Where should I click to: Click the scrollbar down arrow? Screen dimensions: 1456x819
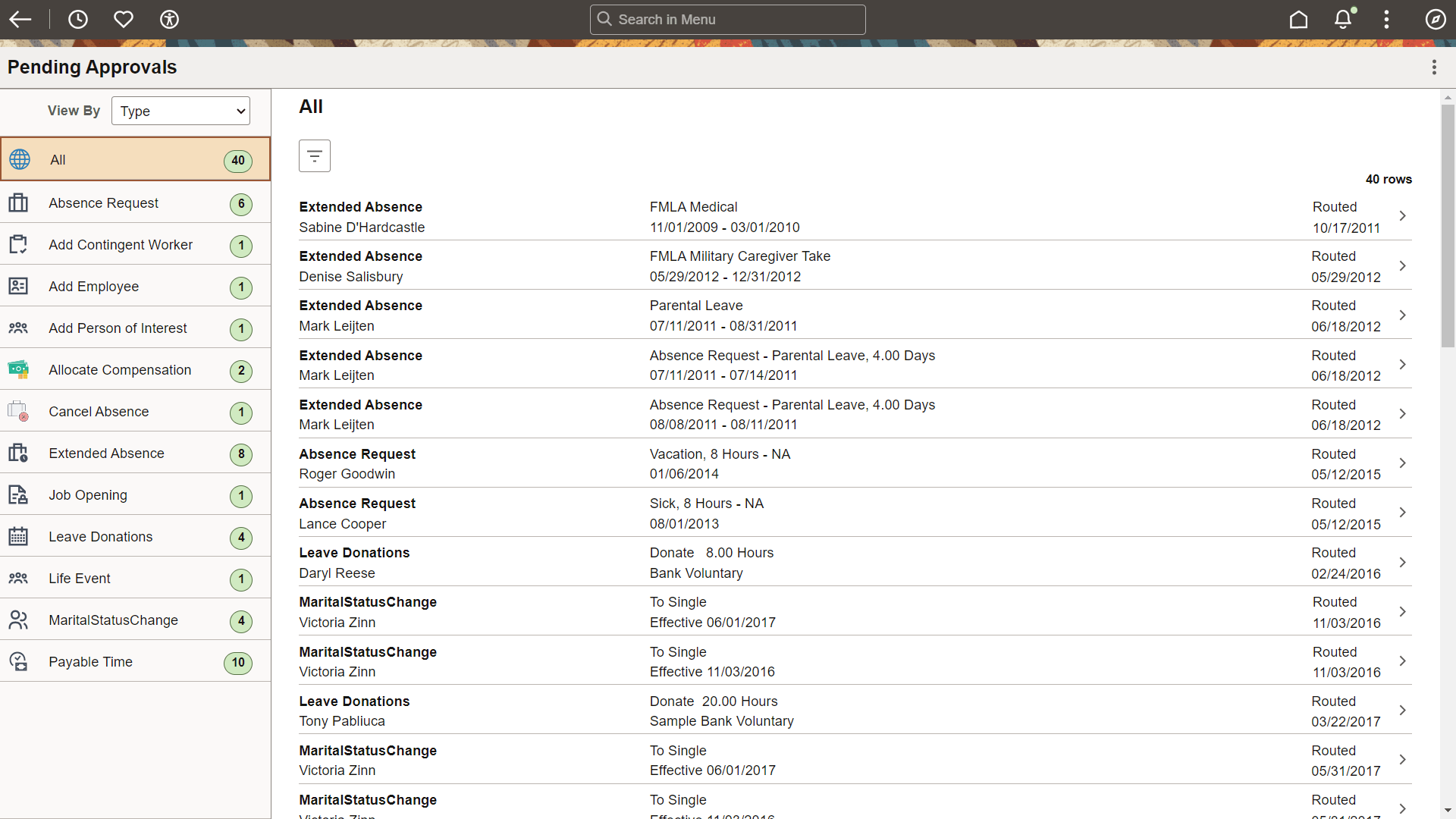pyautogui.click(x=1448, y=810)
